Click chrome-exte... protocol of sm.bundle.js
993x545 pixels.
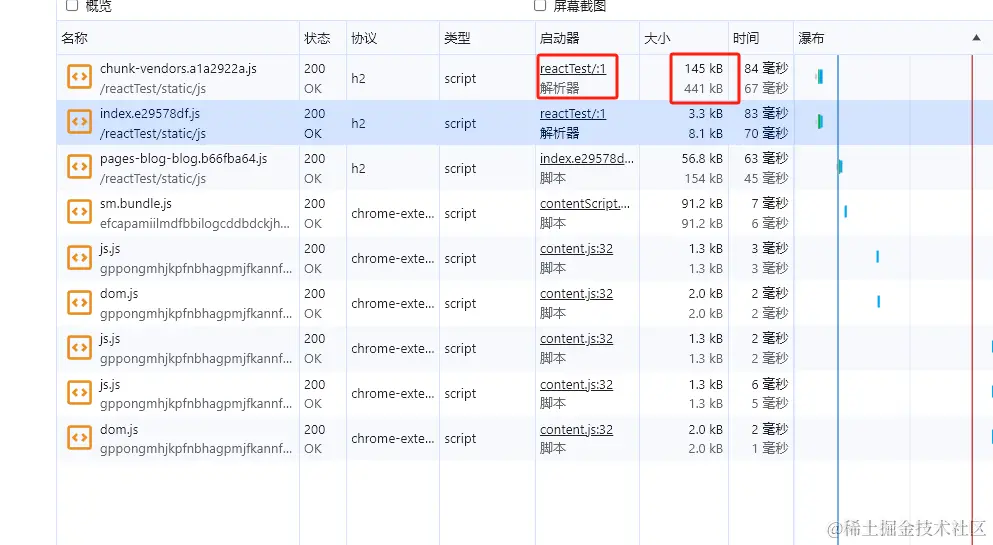click(393, 213)
